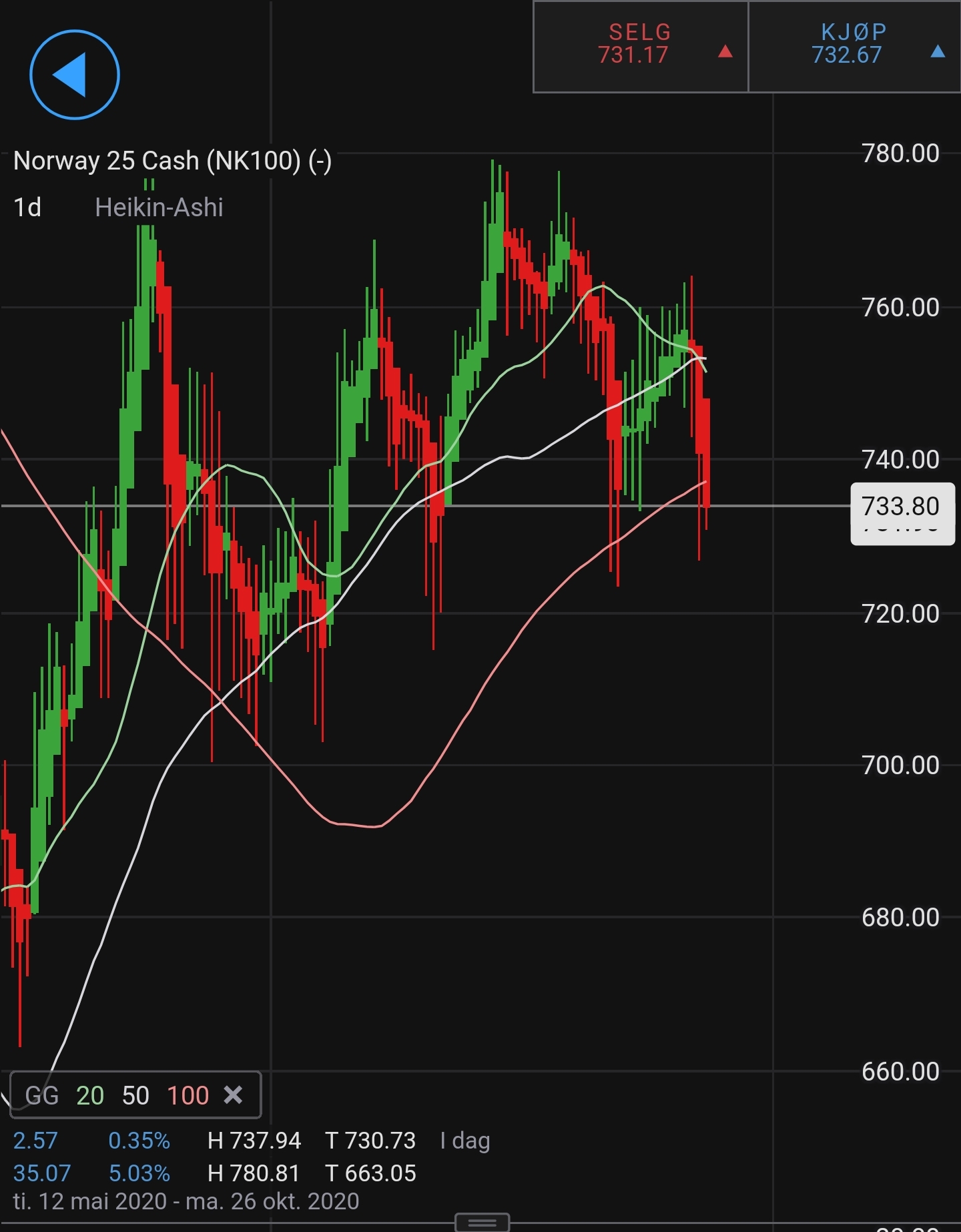The height and width of the screenshot is (1232, 961).
Task: Tap the bottom panel drag handle
Action: point(482,1222)
